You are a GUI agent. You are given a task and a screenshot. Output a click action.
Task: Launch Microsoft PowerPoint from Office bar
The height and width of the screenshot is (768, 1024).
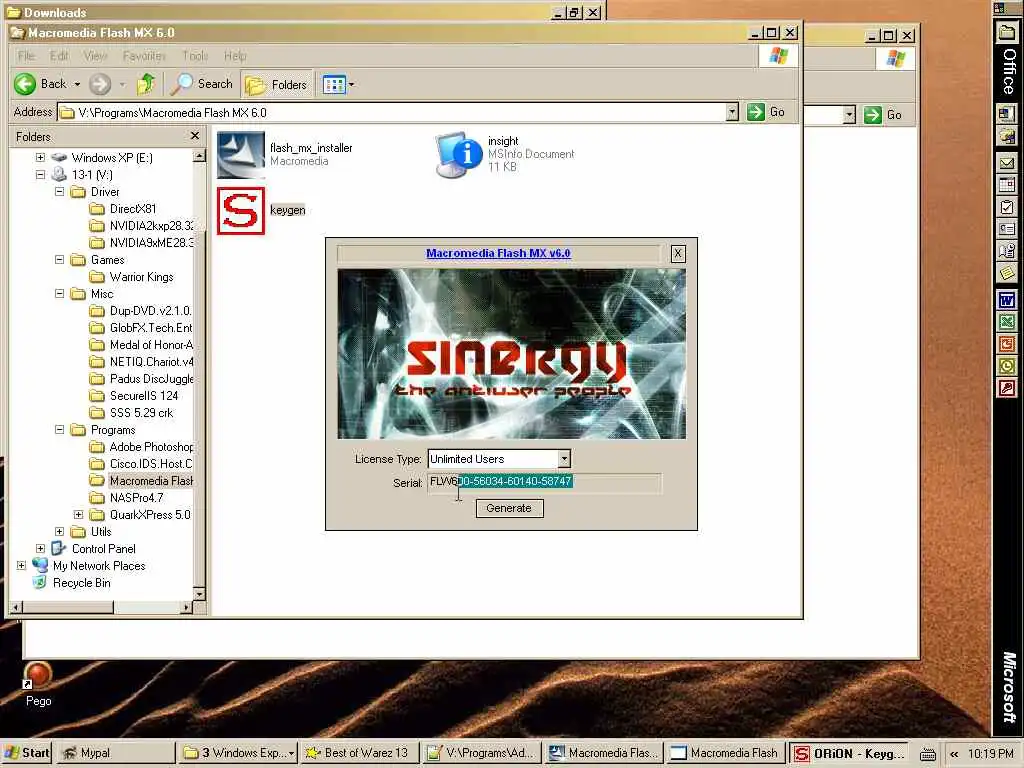click(x=1007, y=344)
